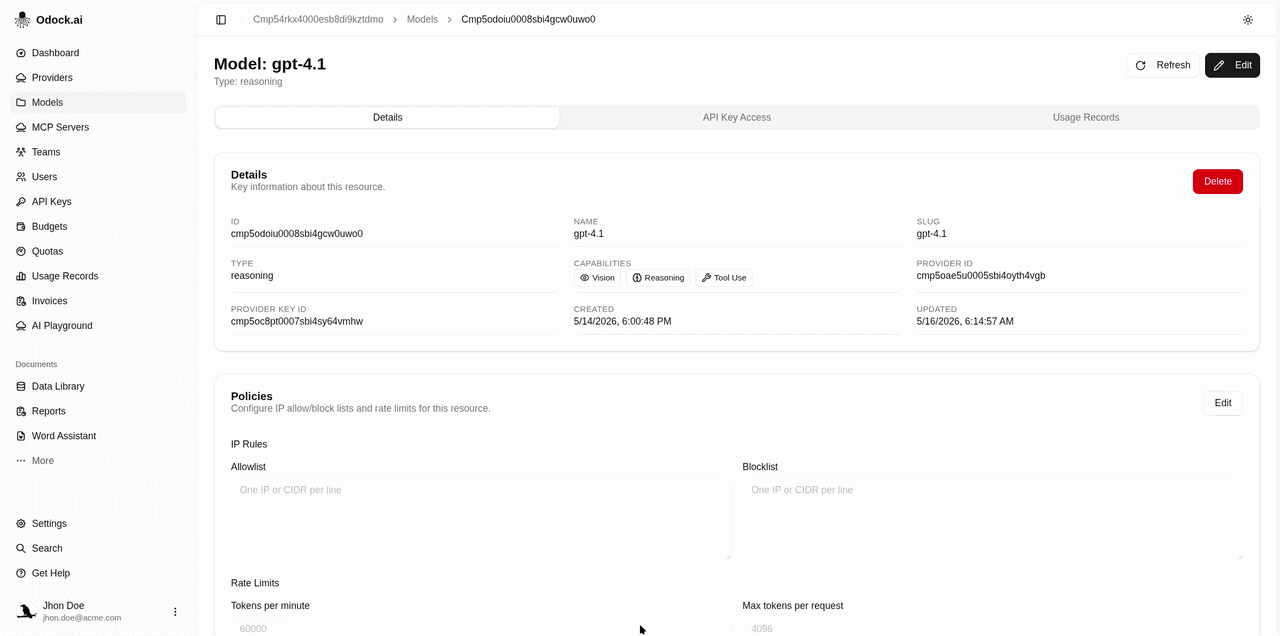Open Providers page in sidebar

pyautogui.click(x=98, y=78)
